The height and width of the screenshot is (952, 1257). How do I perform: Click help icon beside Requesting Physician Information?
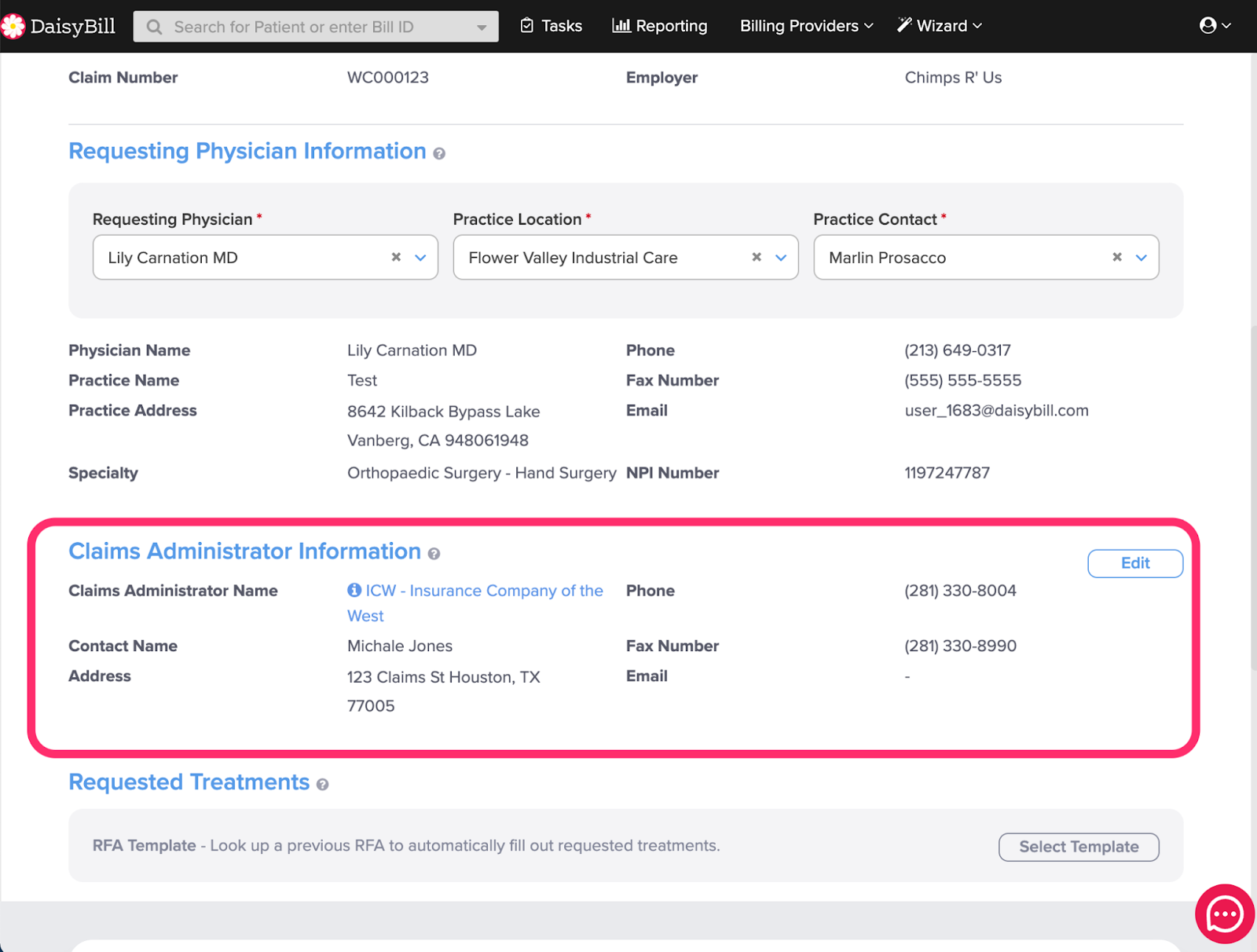click(439, 154)
